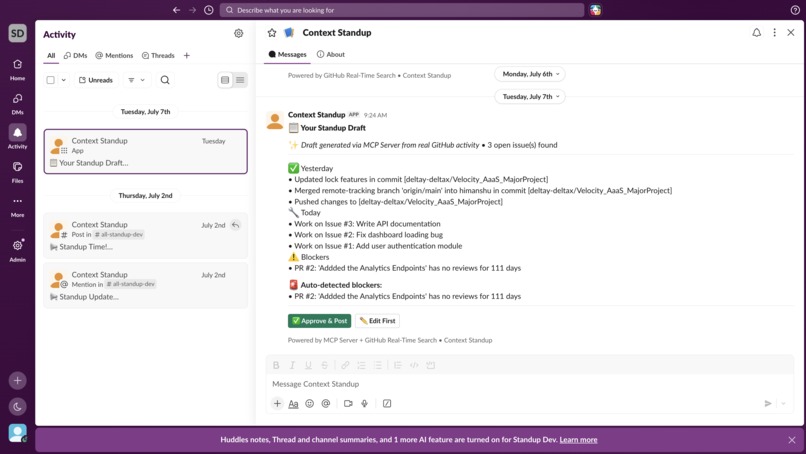The width and height of the screenshot is (806, 454).
Task: Open the 'Standup Update' mention item
Action: point(145,285)
